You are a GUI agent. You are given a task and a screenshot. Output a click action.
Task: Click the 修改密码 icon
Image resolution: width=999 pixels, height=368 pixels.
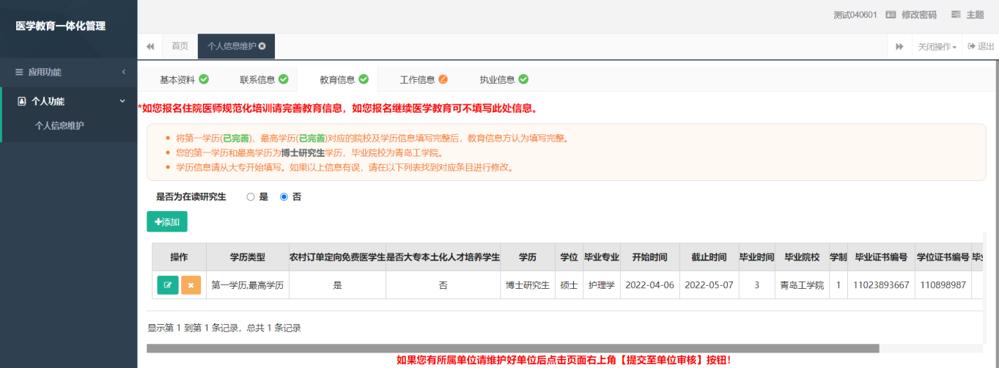pos(891,15)
